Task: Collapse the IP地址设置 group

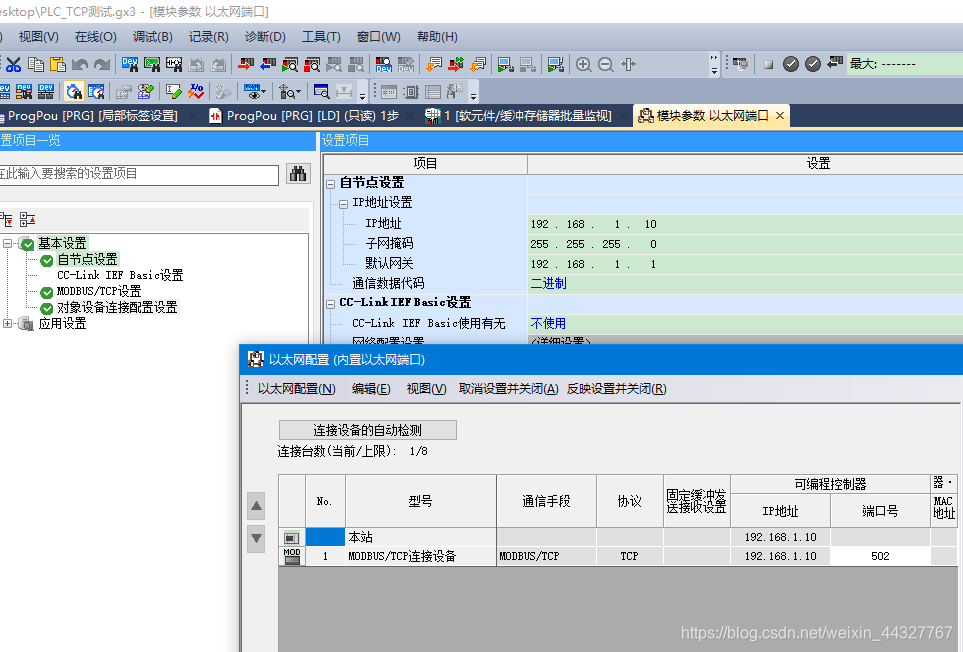Action: 343,203
